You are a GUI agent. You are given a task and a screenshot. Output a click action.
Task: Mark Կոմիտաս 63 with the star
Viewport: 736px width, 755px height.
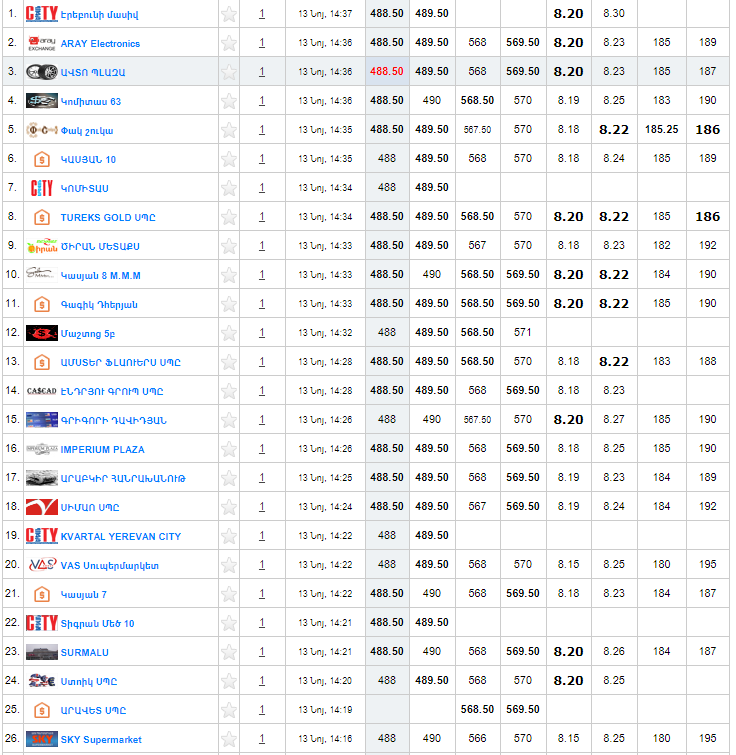click(x=229, y=101)
